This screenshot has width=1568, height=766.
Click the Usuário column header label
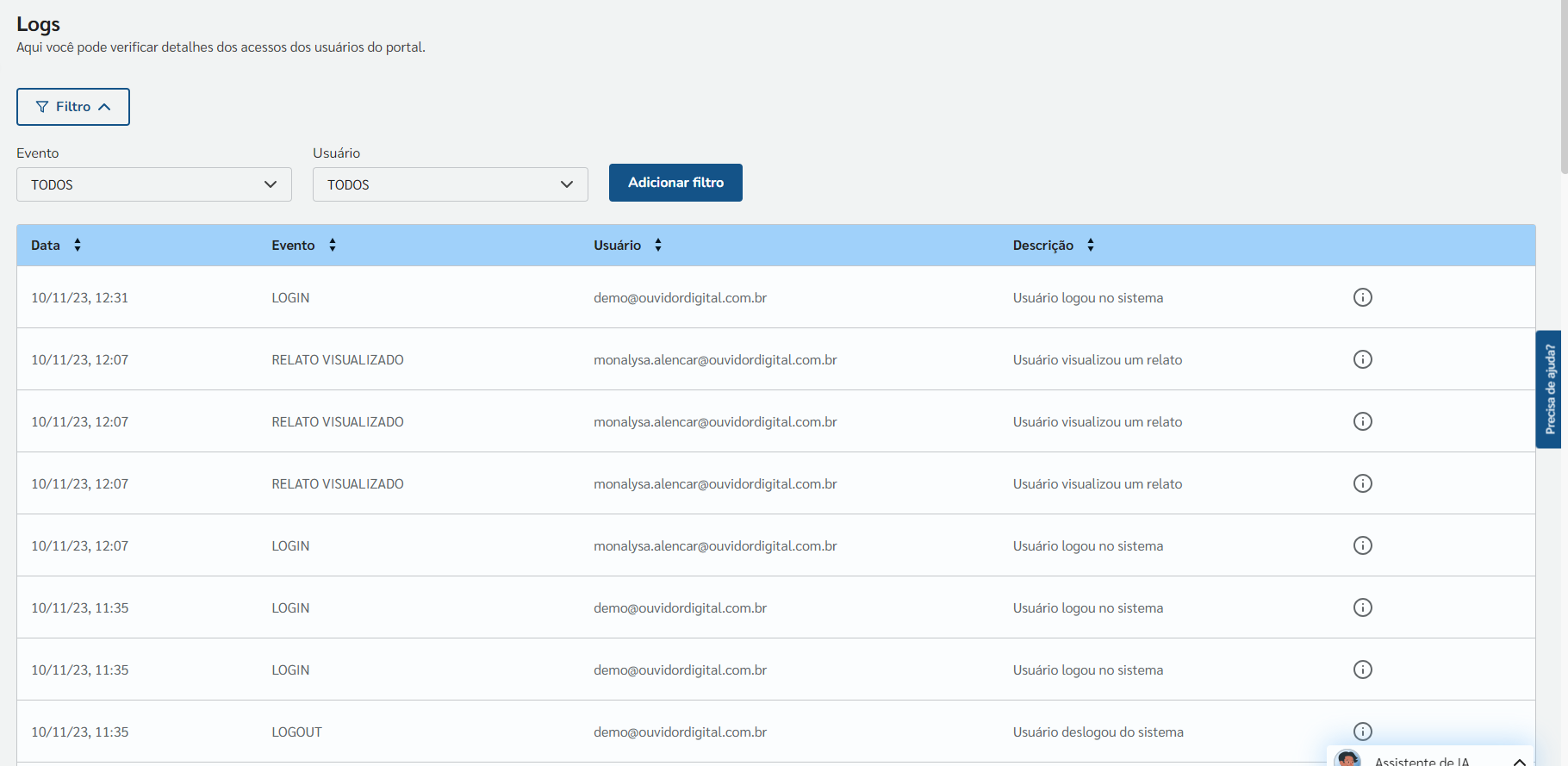(618, 246)
